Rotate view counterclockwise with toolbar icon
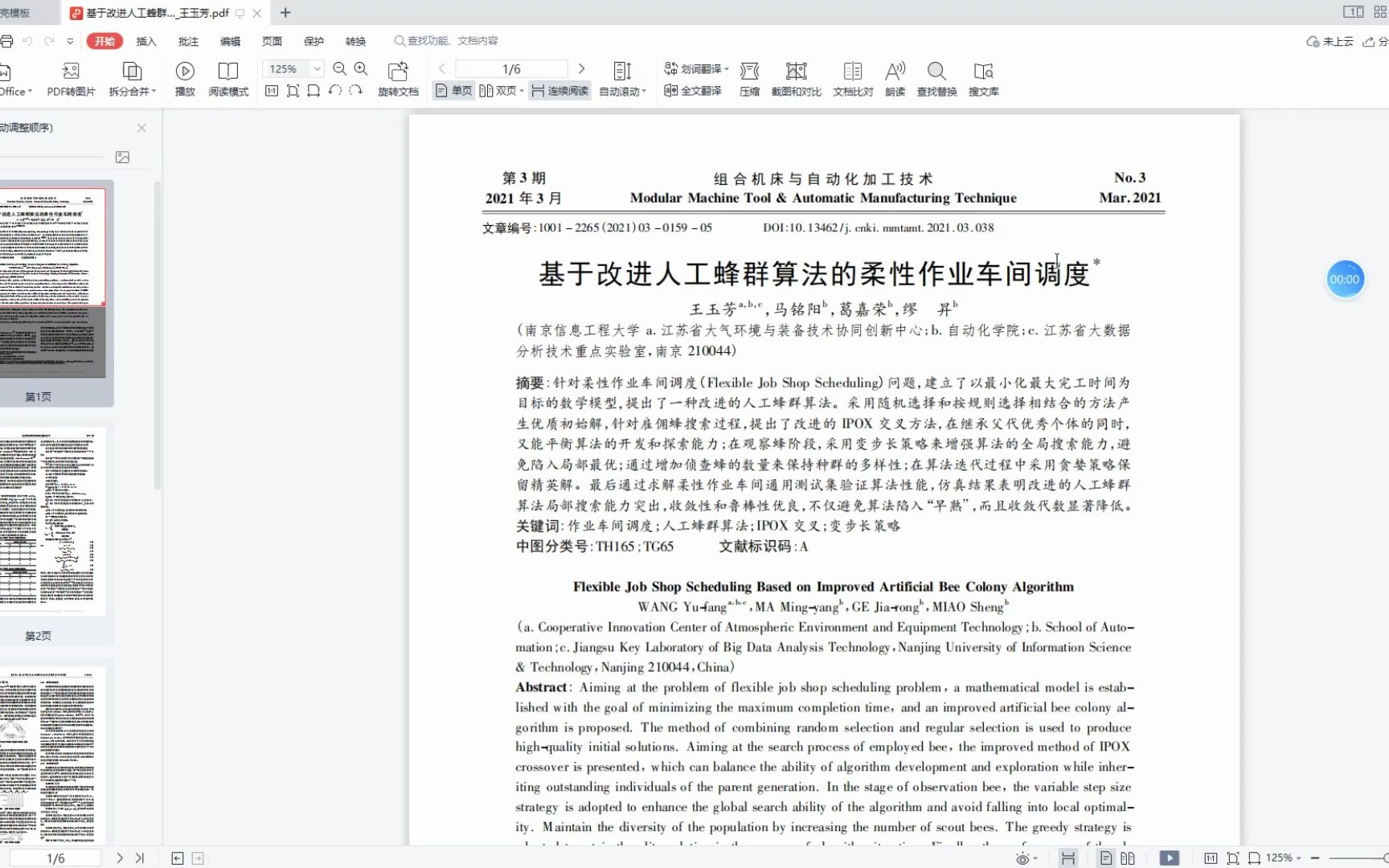Screen dimensions: 1389x868 [x=334, y=91]
